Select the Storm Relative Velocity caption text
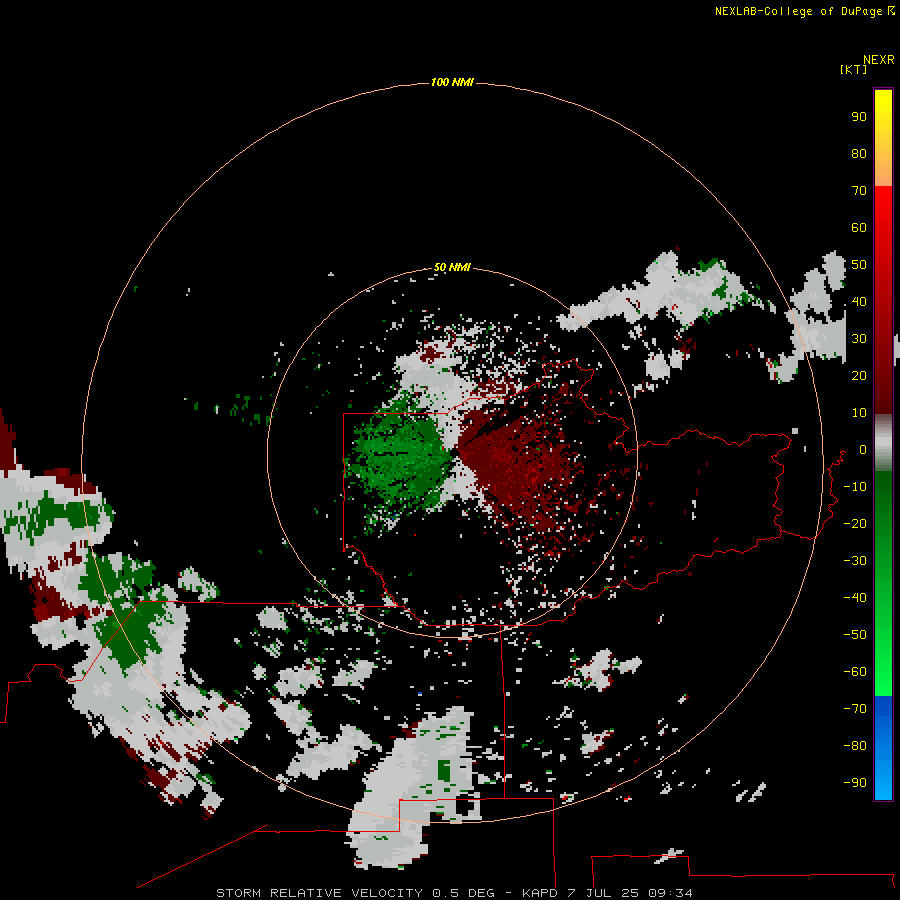This screenshot has width=900, height=900. (454, 893)
